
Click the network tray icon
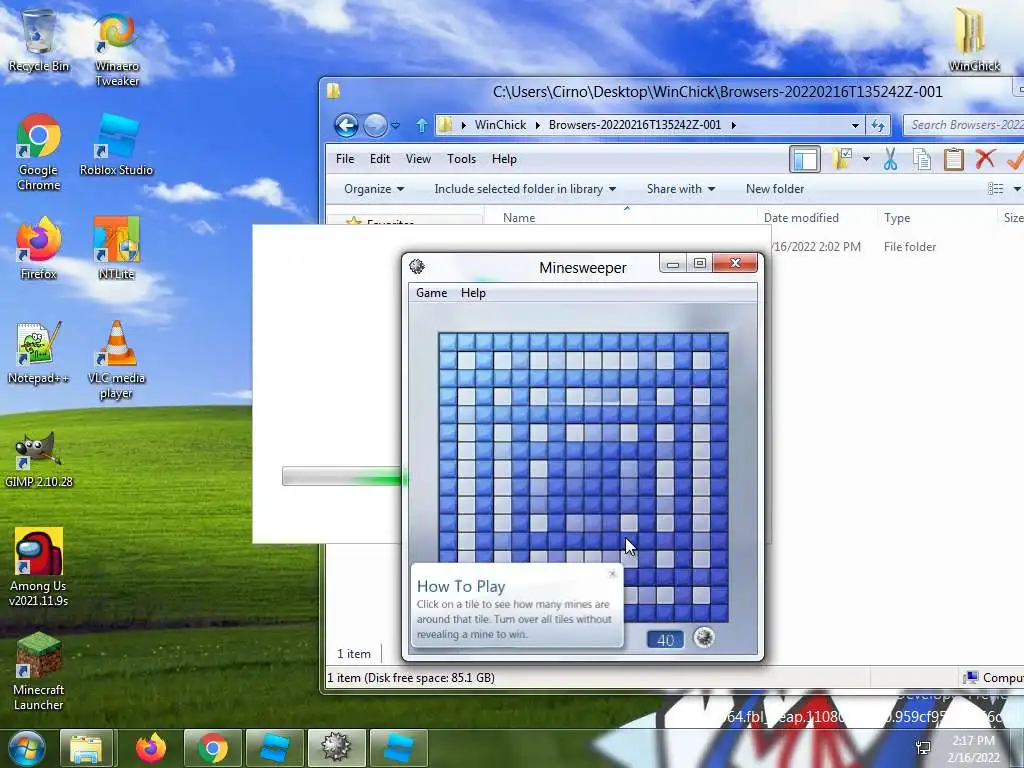923,748
